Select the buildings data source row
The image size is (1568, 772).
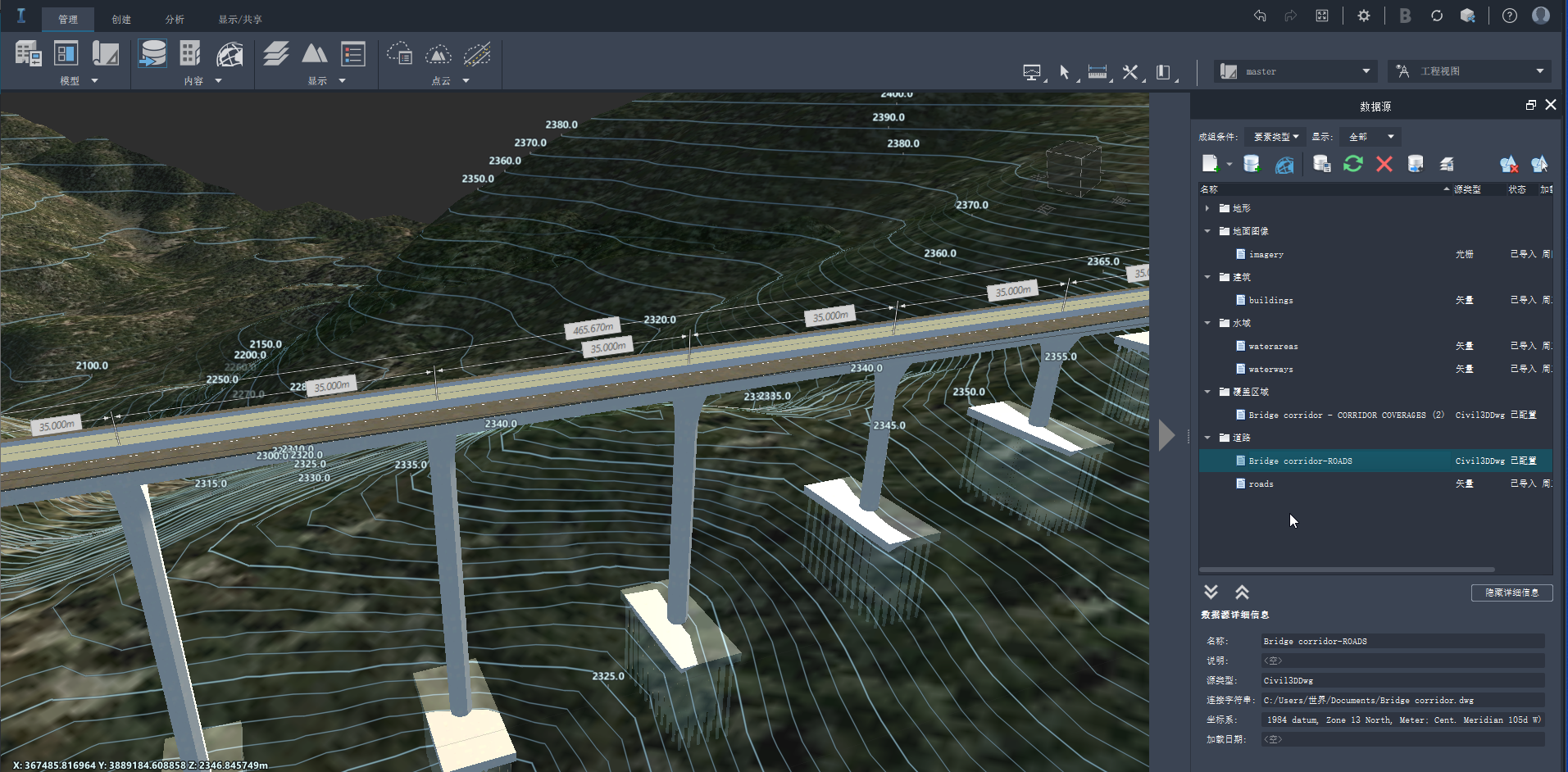(x=1375, y=300)
